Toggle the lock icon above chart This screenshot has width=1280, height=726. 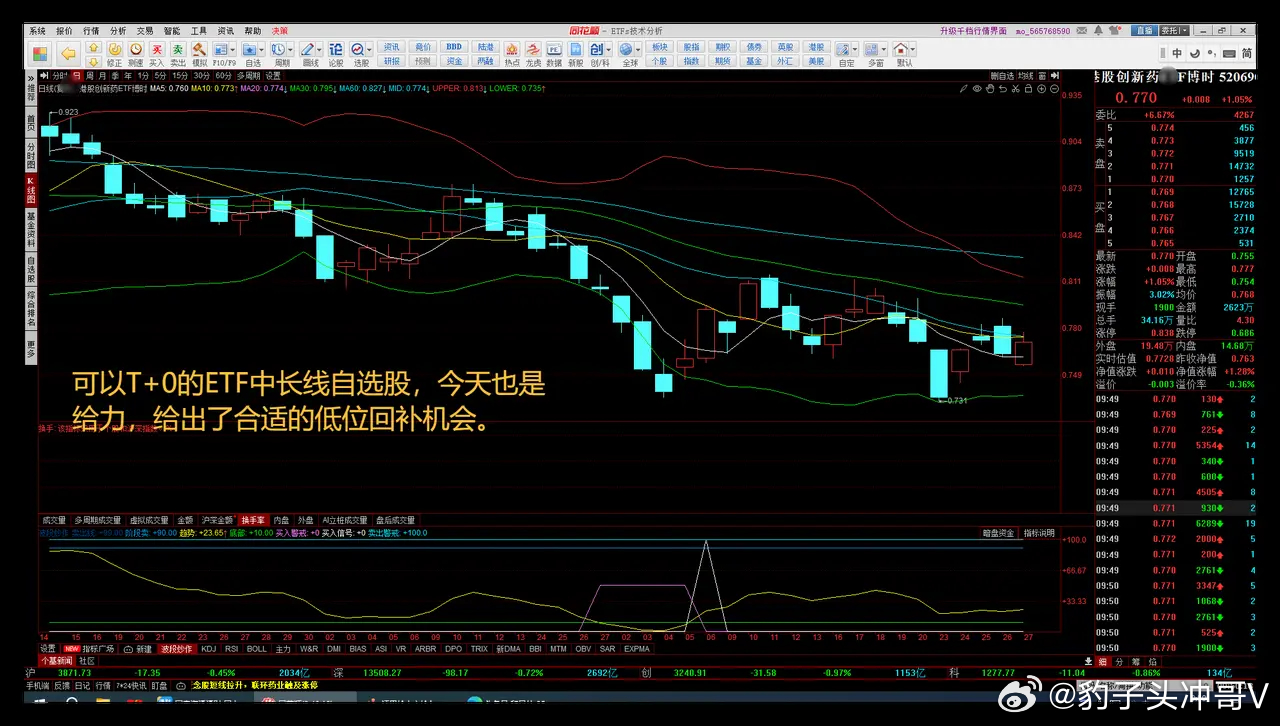point(1029,88)
